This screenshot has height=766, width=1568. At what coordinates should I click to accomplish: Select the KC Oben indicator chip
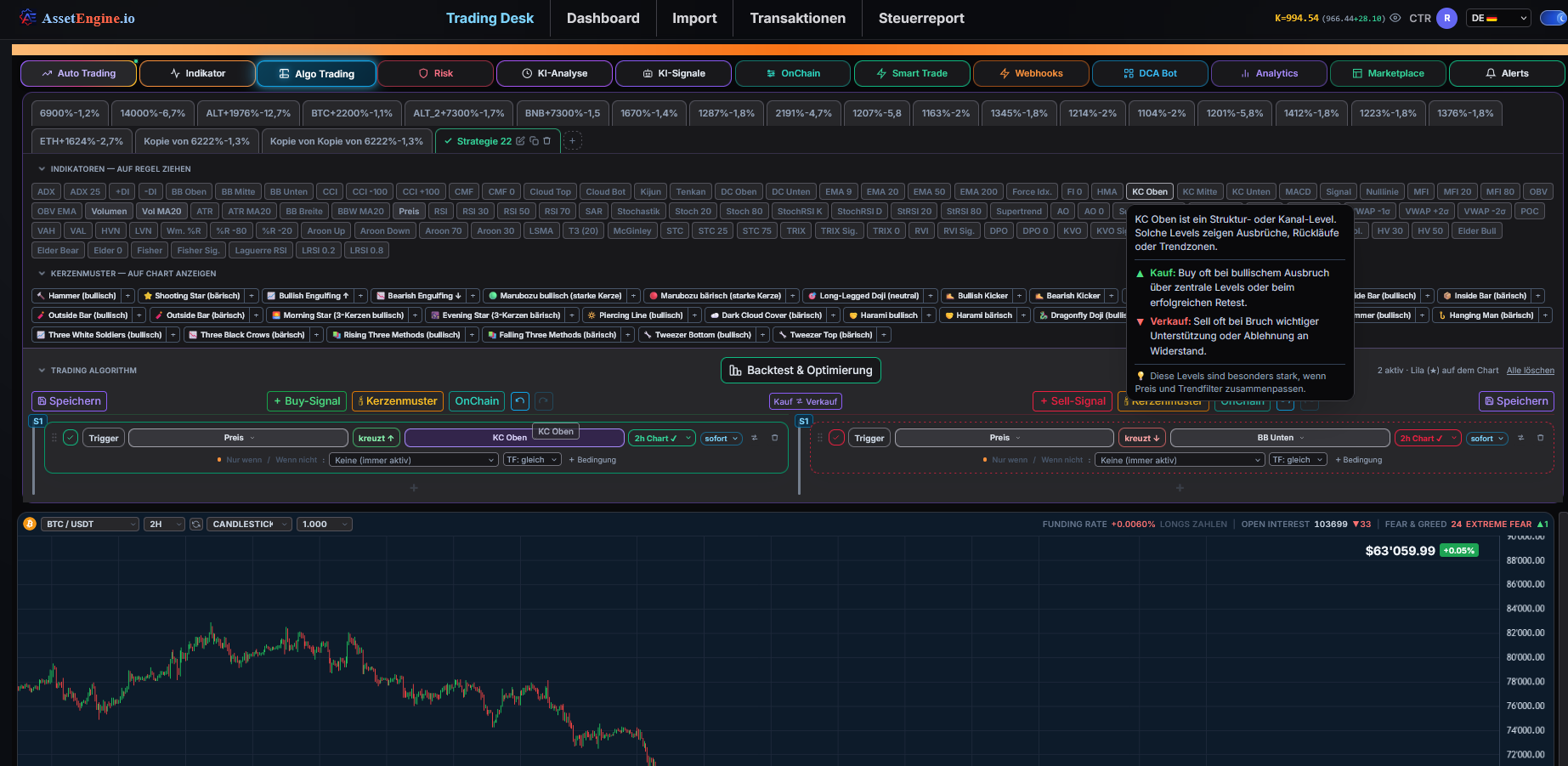[1150, 192]
